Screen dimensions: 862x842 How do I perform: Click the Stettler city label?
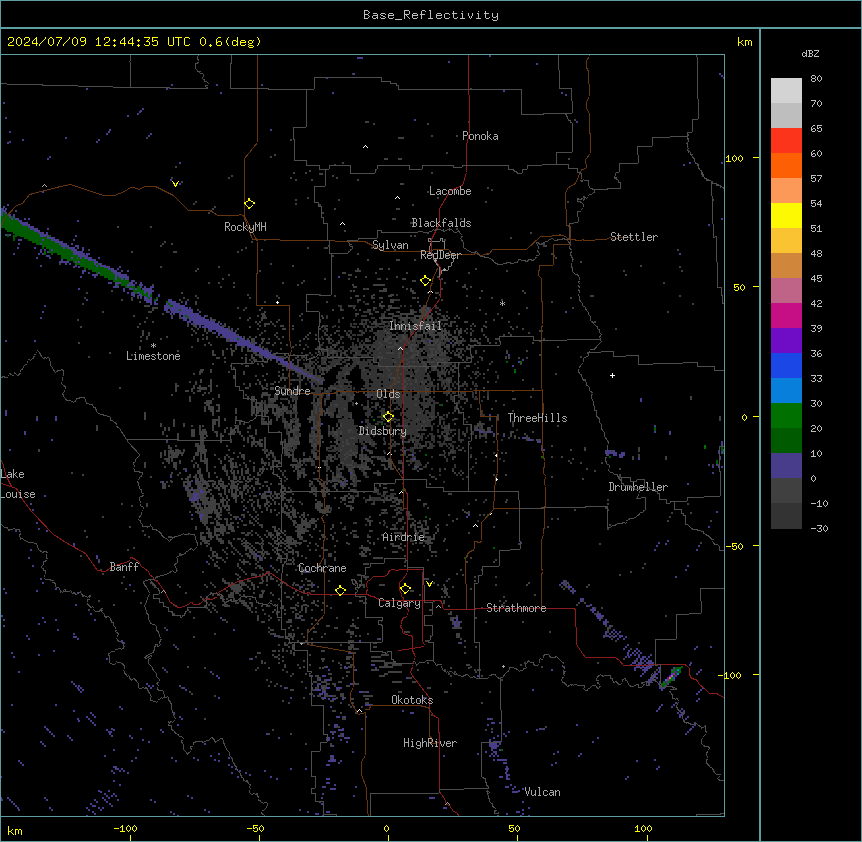click(x=633, y=237)
